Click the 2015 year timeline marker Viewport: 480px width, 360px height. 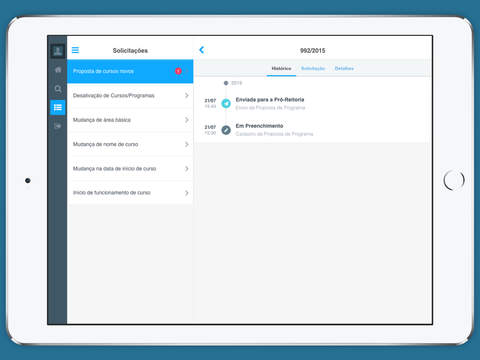click(226, 83)
